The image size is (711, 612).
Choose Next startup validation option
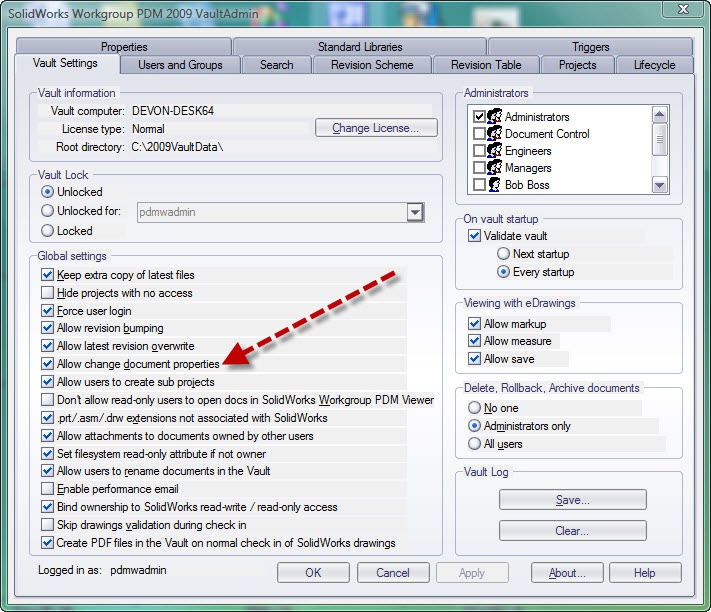tap(503, 254)
